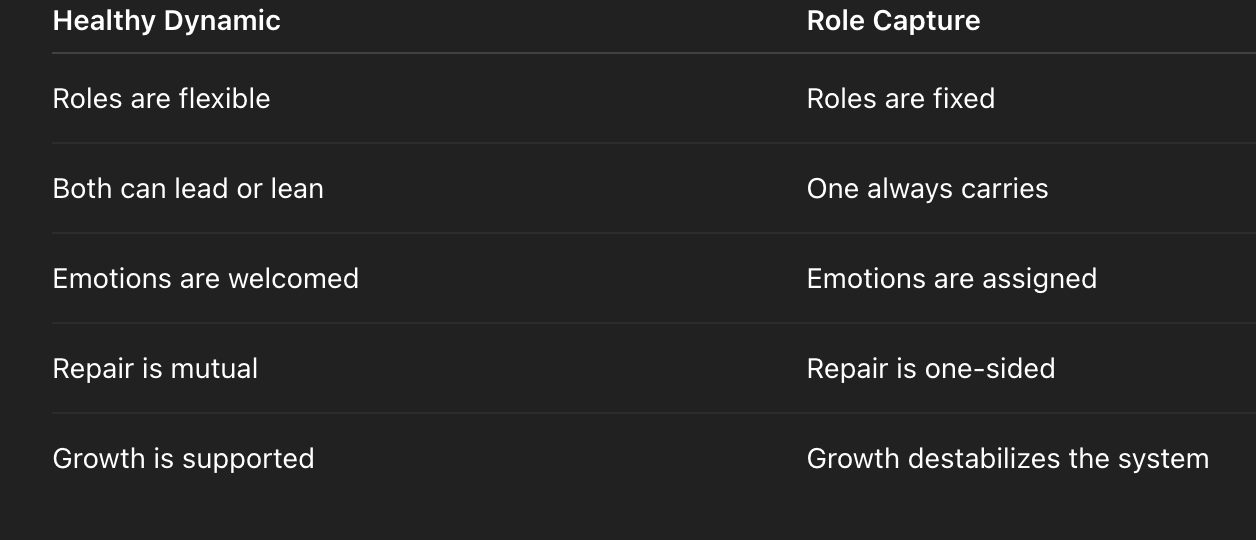
Task: Click the Role Capture column header
Action: click(893, 21)
